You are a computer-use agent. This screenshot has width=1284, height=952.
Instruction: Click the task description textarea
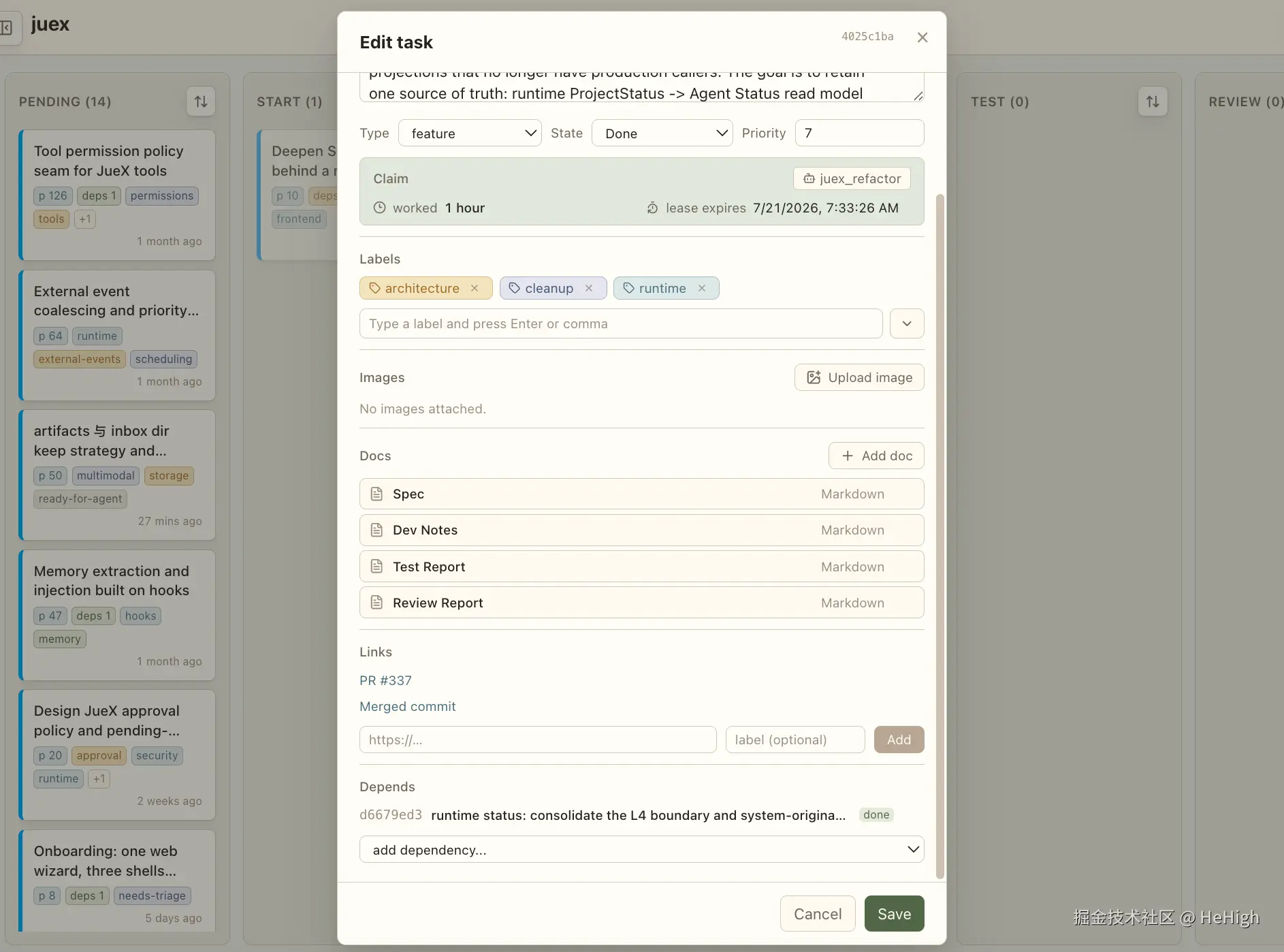[642, 87]
